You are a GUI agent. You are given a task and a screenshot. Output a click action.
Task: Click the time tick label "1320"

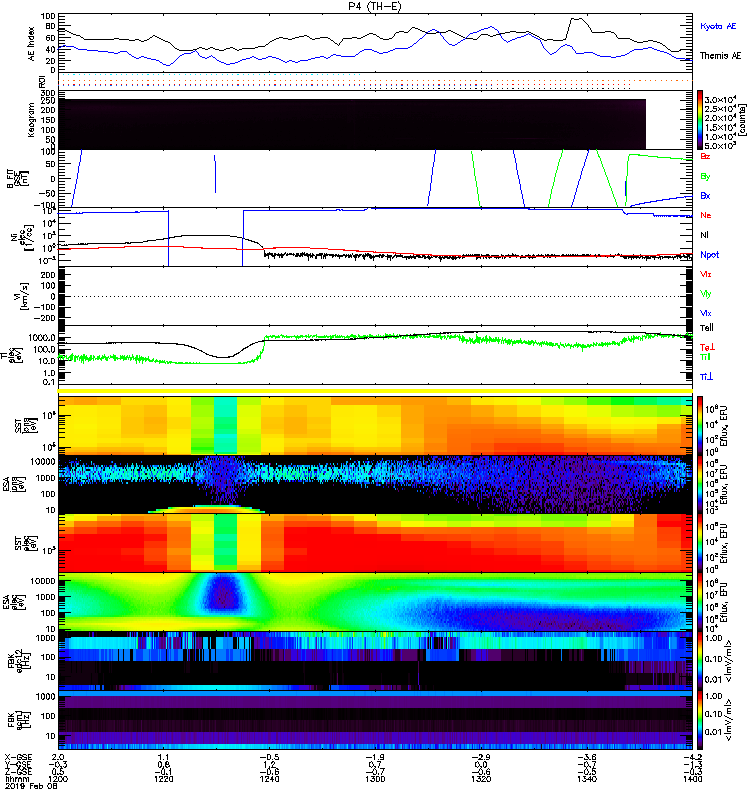point(481,779)
